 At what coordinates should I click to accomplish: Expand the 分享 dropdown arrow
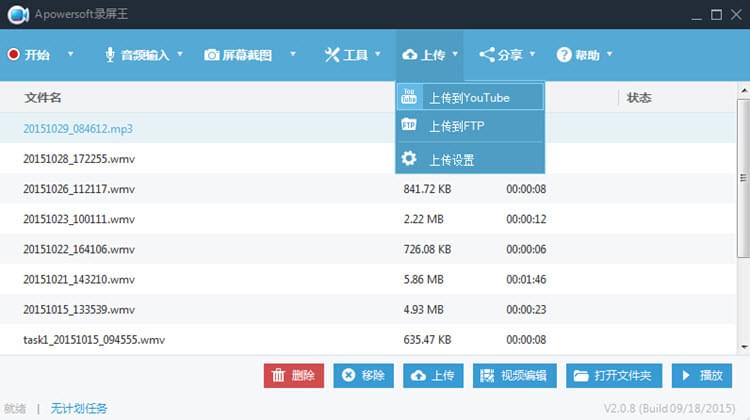point(532,54)
